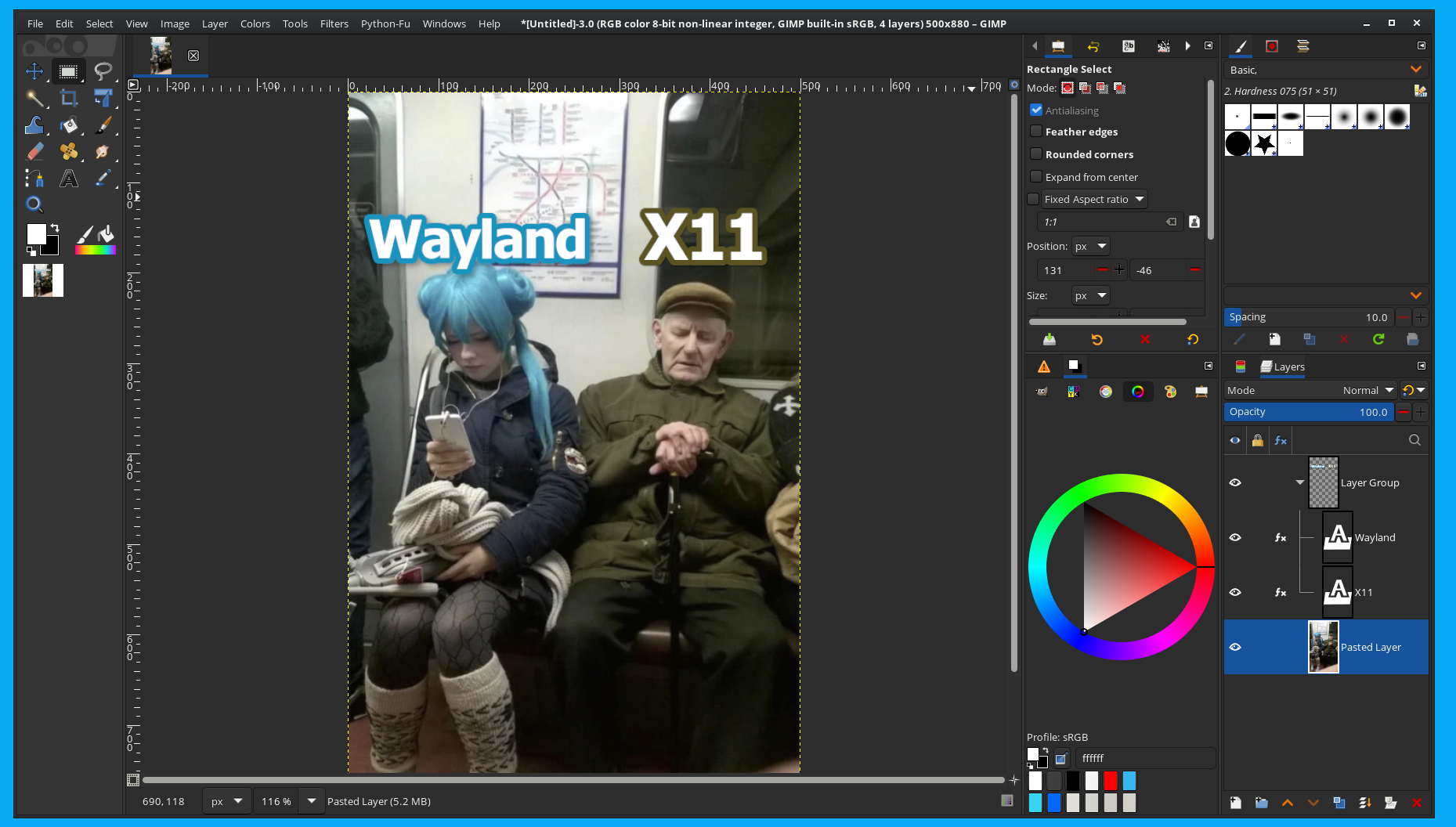Open the layer Mode dropdown
This screenshot has width=1456, height=827.
(x=1311, y=390)
